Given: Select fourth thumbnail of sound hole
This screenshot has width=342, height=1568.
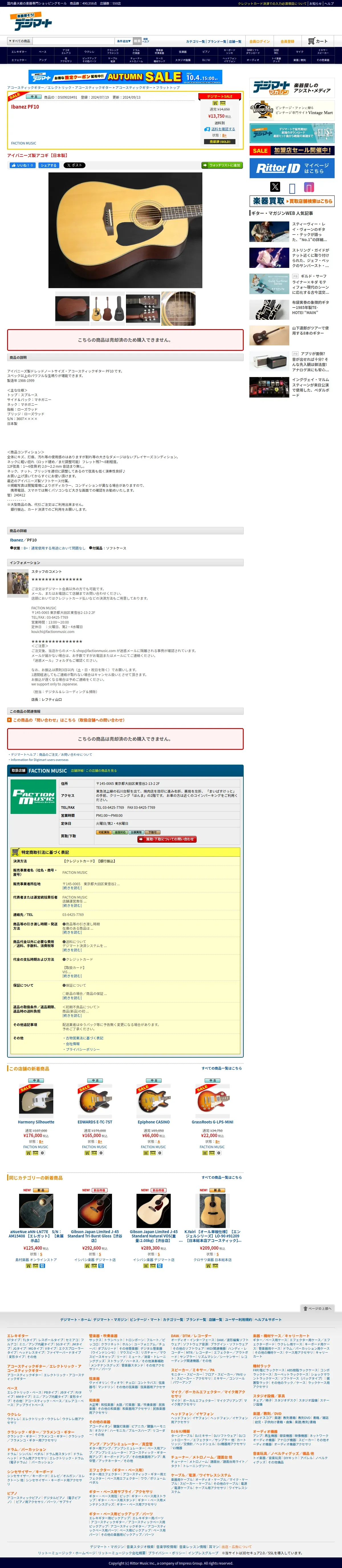Looking at the screenshot, I should pos(178,309).
